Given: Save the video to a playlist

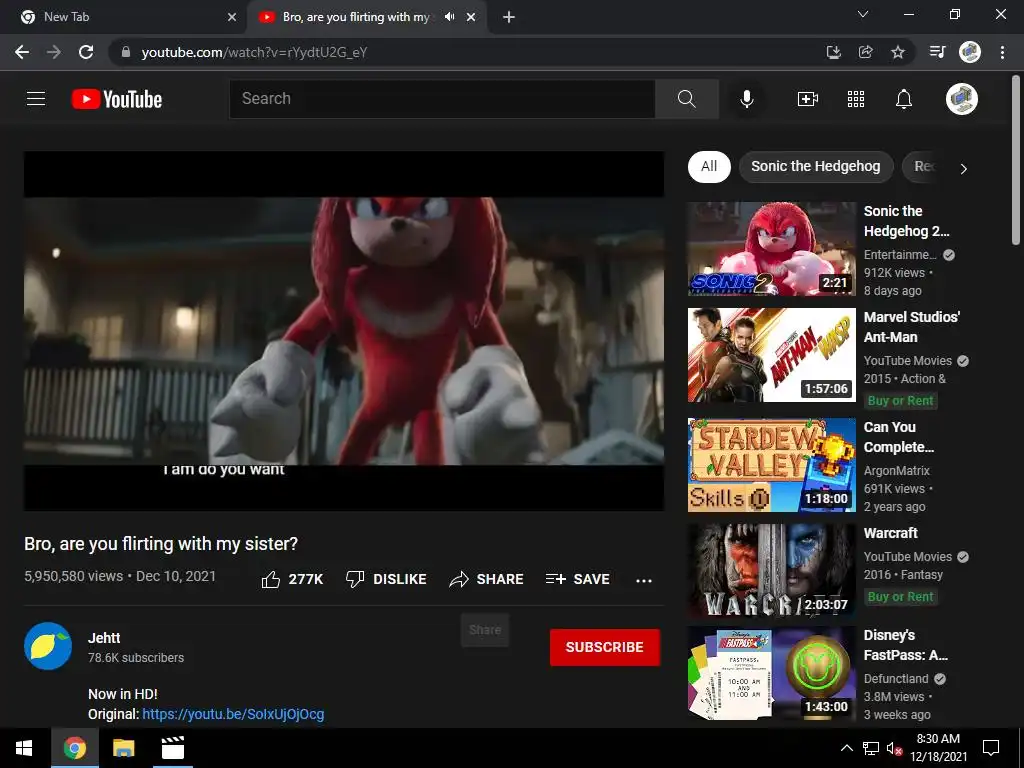Looking at the screenshot, I should click(x=577, y=579).
